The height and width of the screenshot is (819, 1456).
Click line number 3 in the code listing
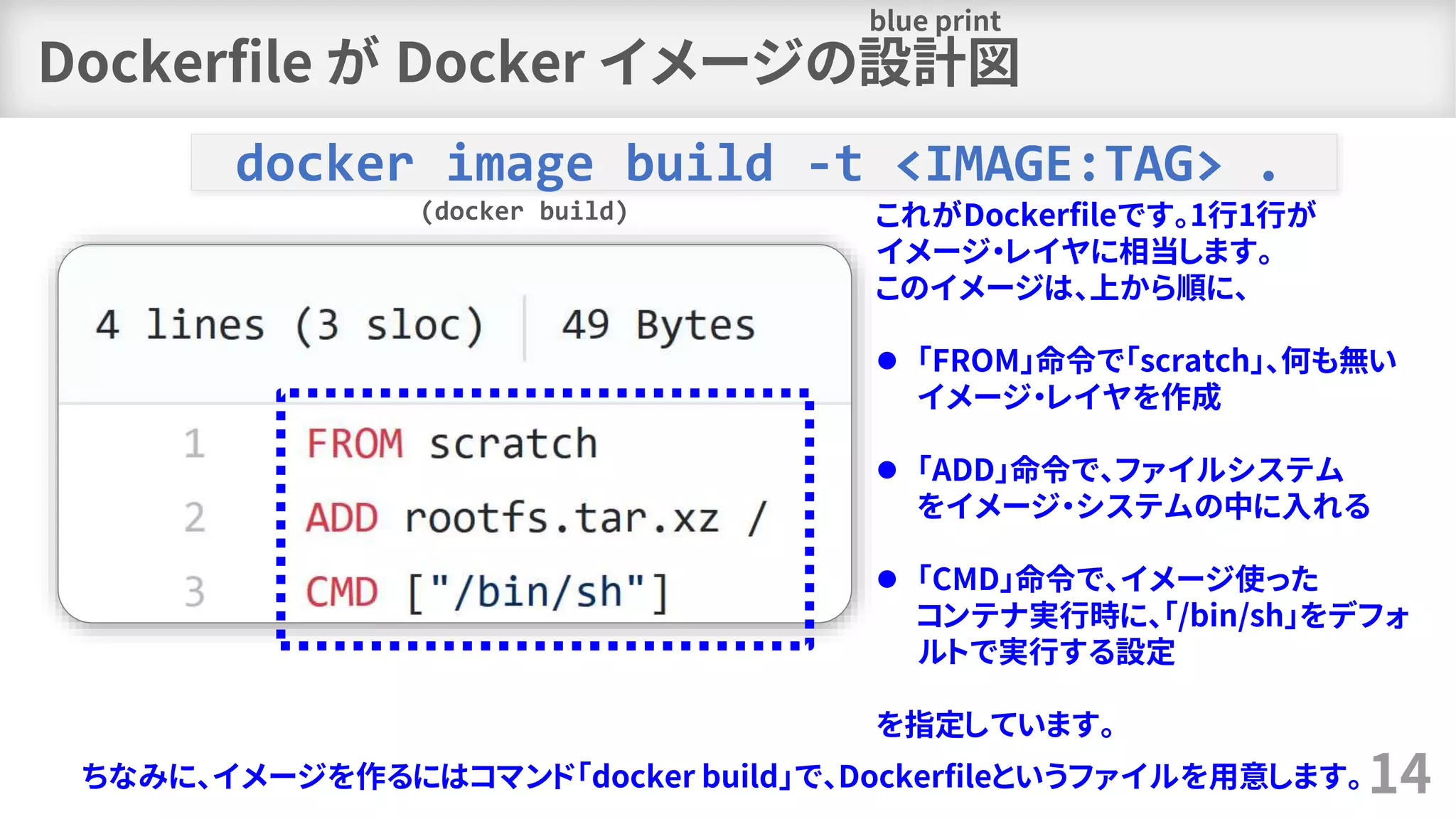click(x=194, y=591)
